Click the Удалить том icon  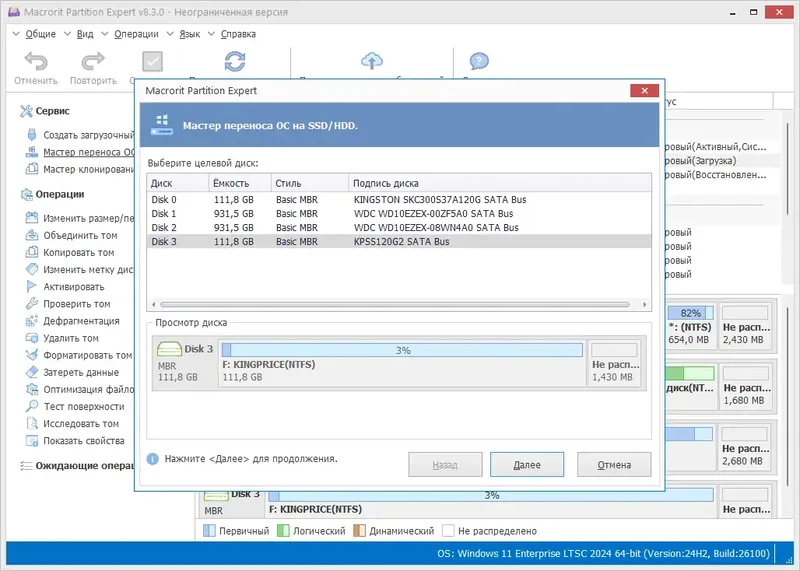[32, 338]
